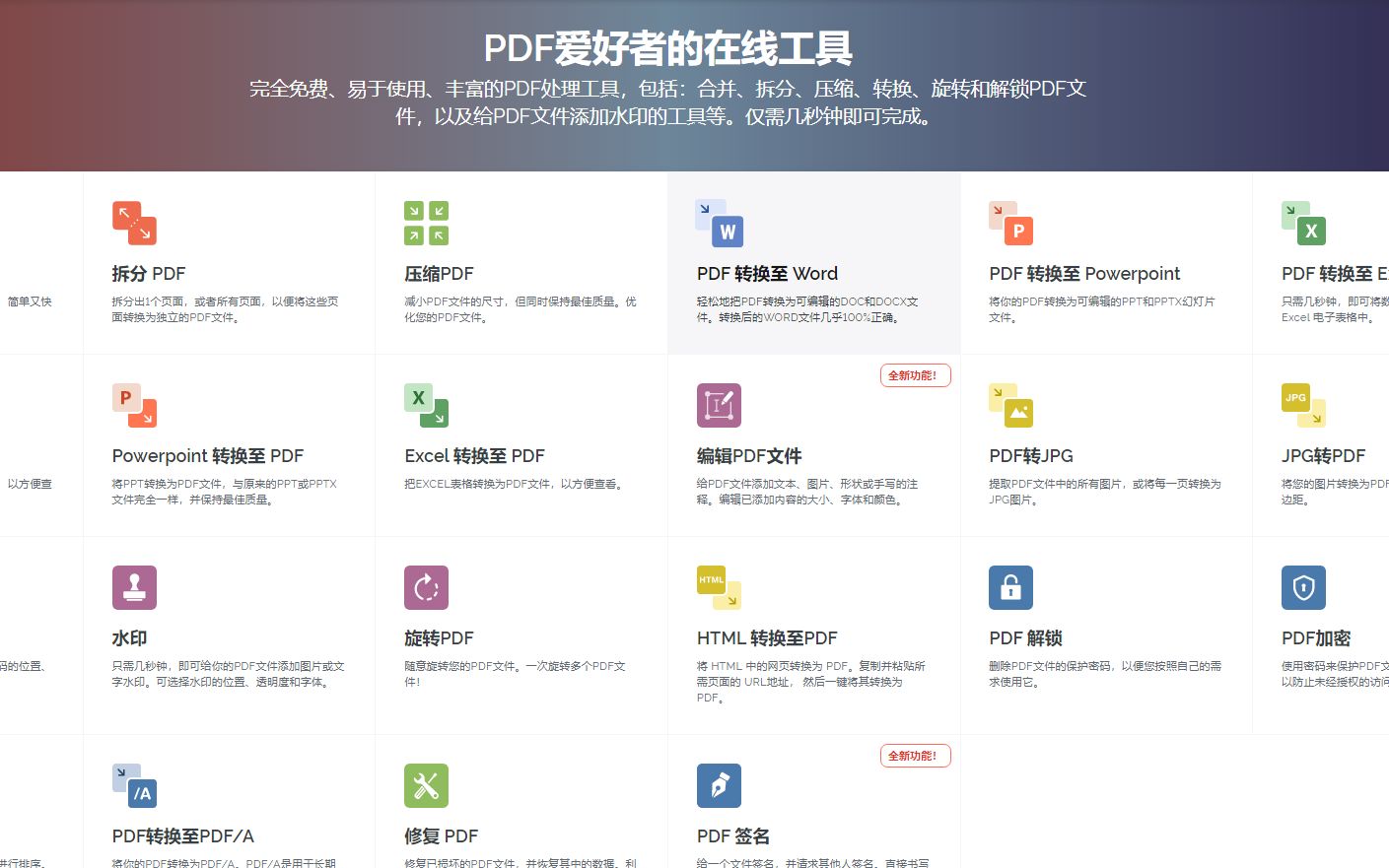1389x868 pixels.
Task: Open the HTML 转换至PDF title
Action: [x=767, y=638]
